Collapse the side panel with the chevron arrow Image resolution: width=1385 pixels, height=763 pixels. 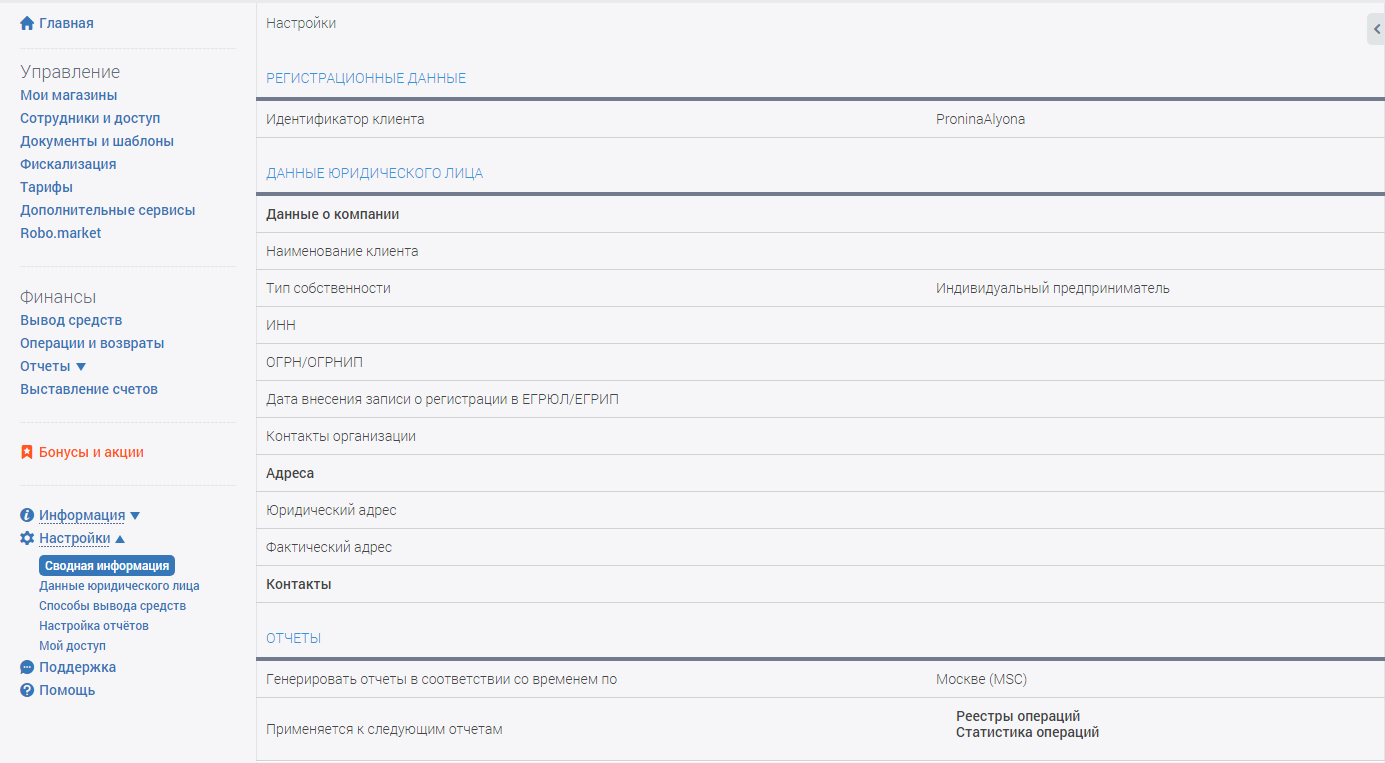[x=1376, y=29]
